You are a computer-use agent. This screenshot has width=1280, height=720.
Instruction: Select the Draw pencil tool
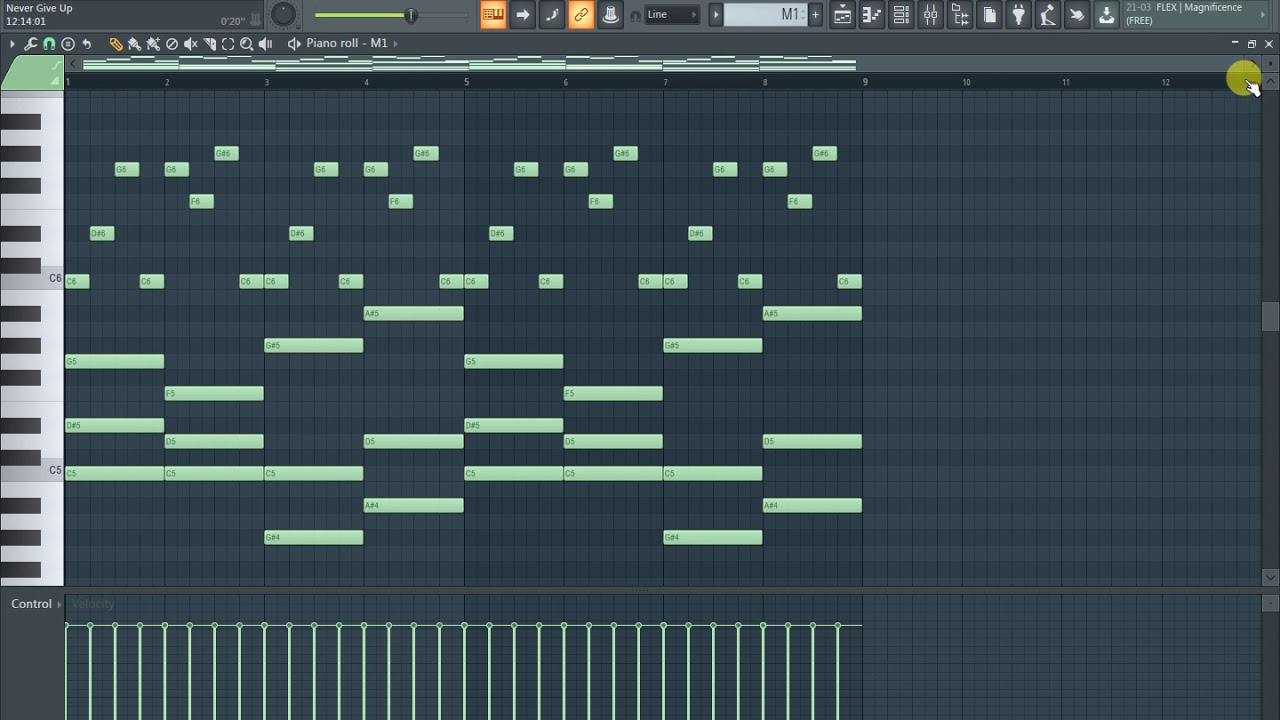pos(116,44)
